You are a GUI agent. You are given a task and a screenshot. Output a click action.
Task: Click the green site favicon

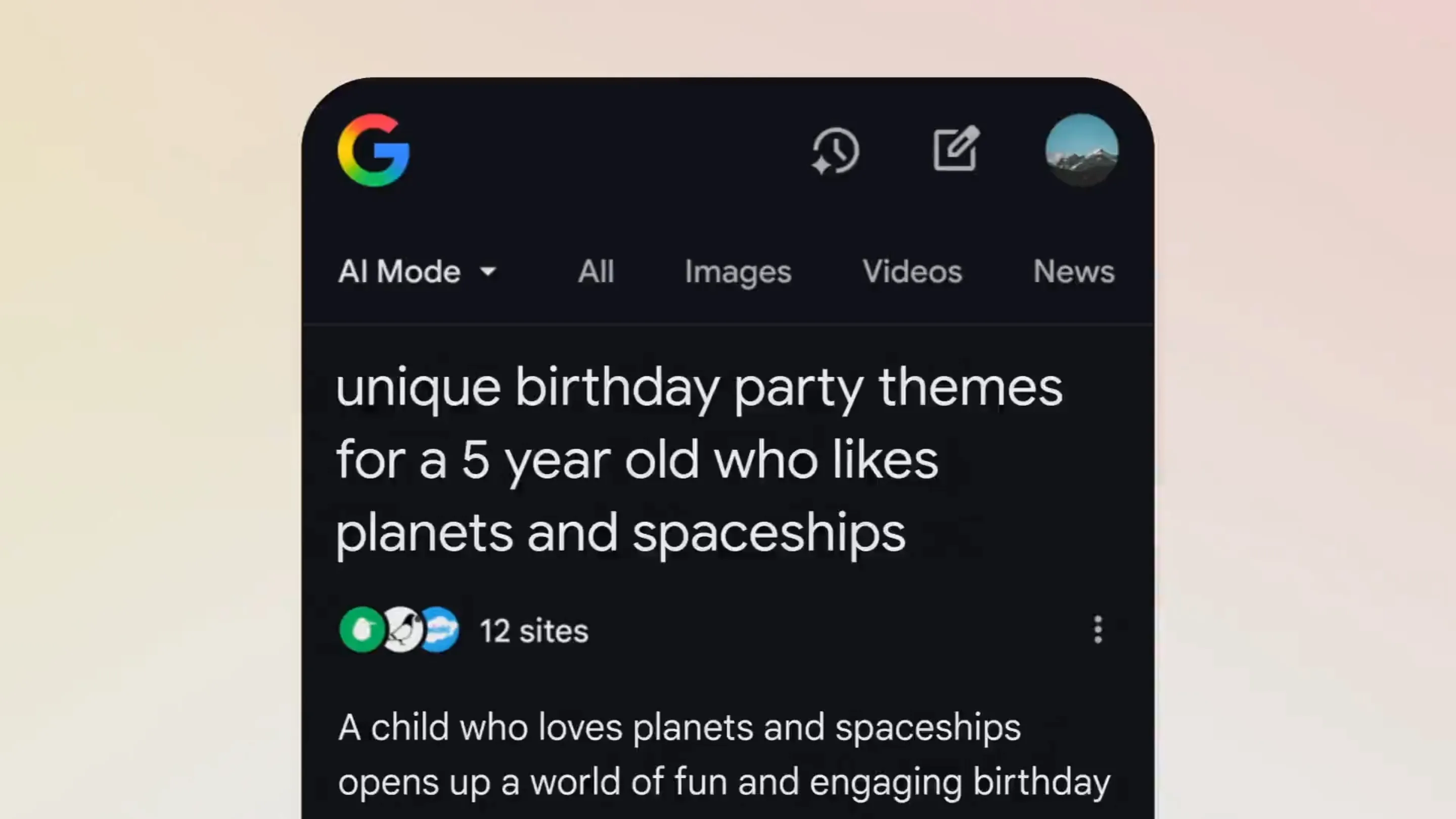pyautogui.click(x=362, y=629)
